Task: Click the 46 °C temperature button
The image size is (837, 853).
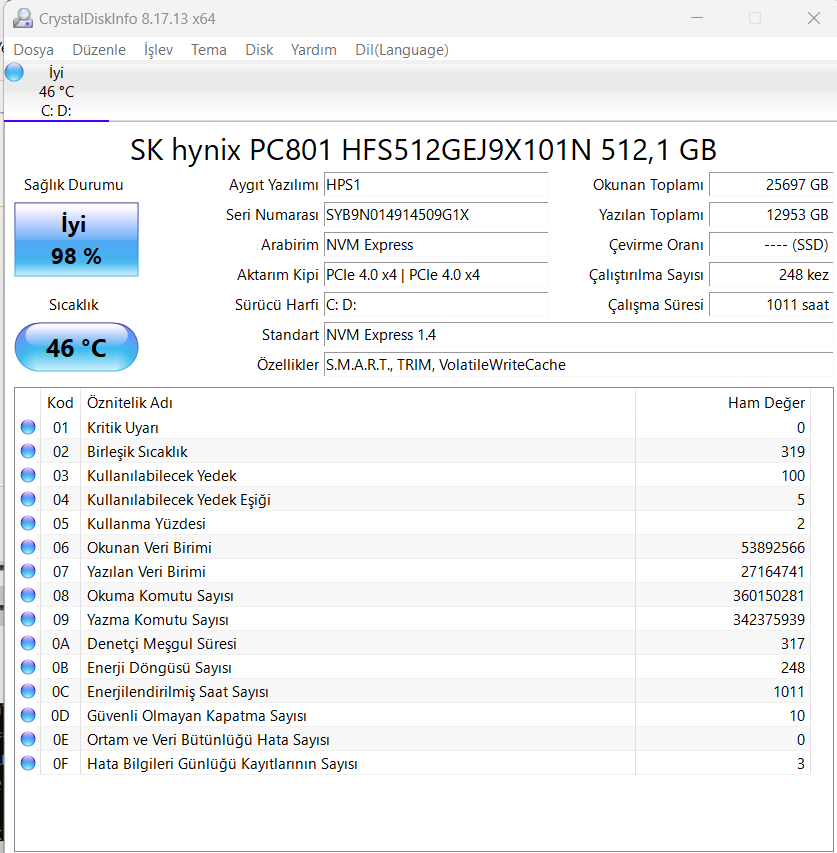Action: pos(76,348)
